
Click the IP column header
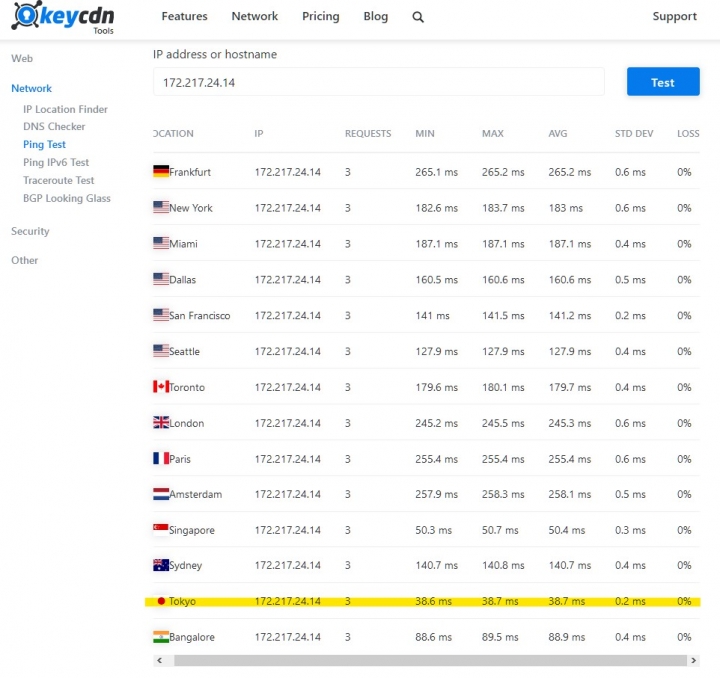259,134
